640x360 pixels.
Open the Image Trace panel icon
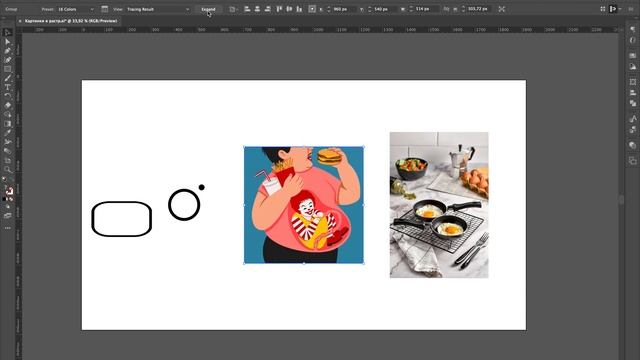(x=104, y=9)
